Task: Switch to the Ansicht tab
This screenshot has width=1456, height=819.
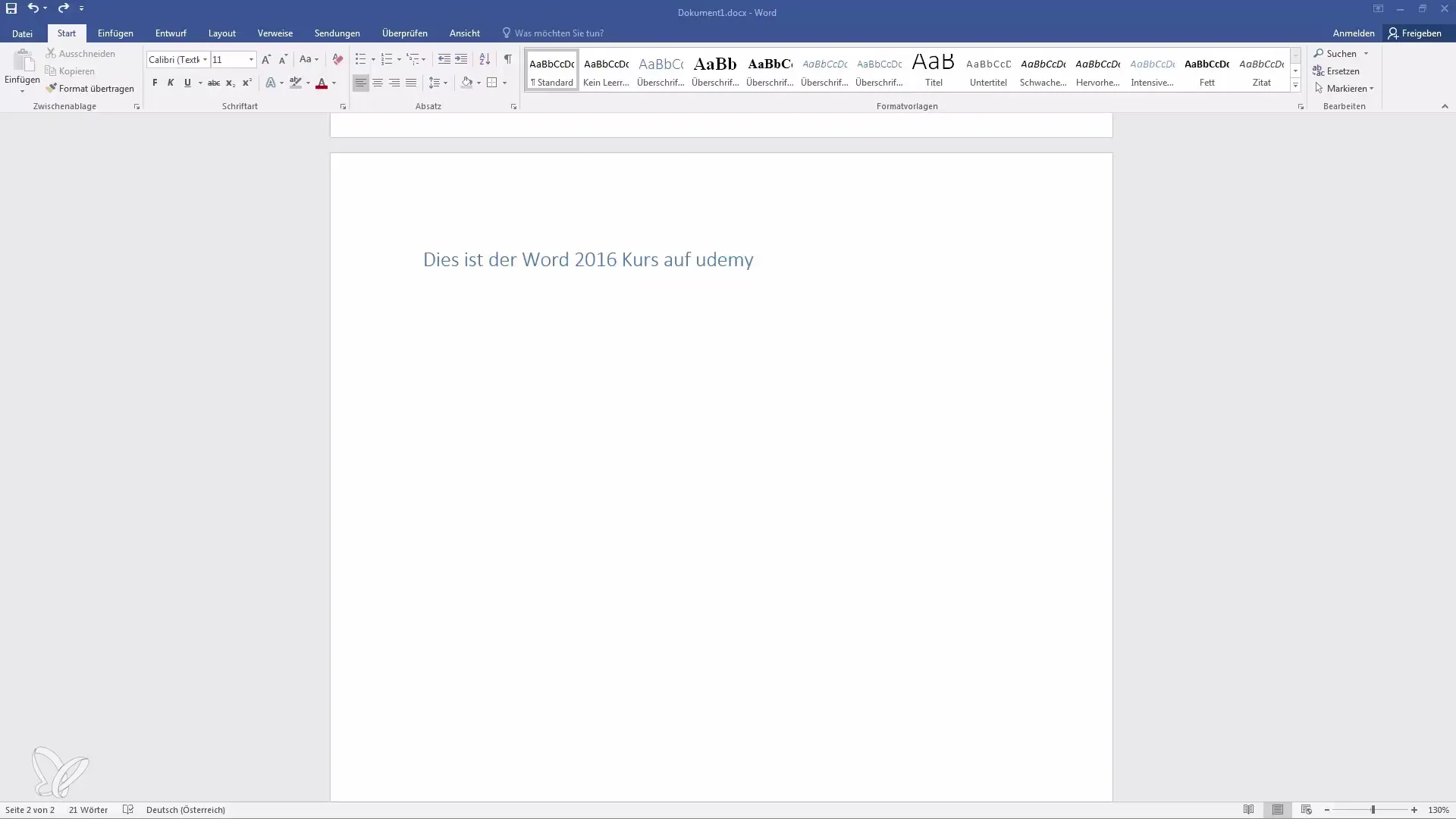Action: (x=464, y=33)
